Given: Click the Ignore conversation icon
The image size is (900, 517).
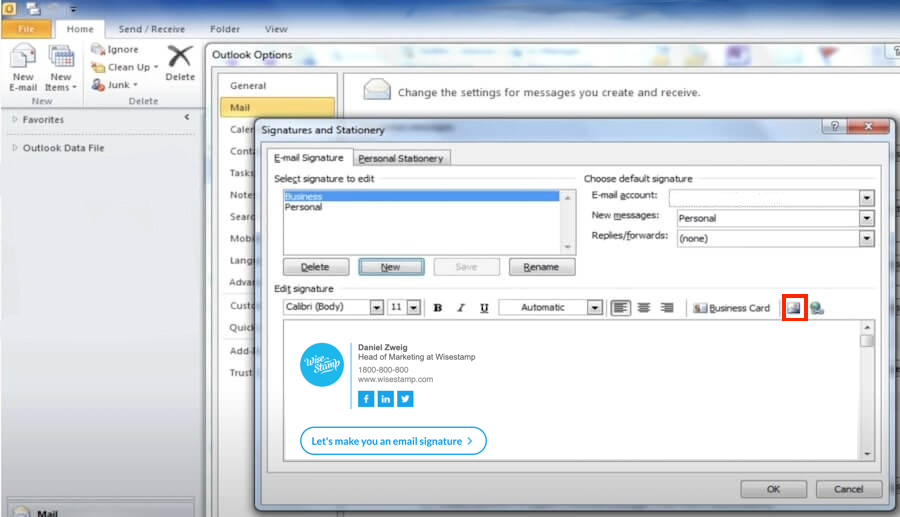Looking at the screenshot, I should pos(98,49).
